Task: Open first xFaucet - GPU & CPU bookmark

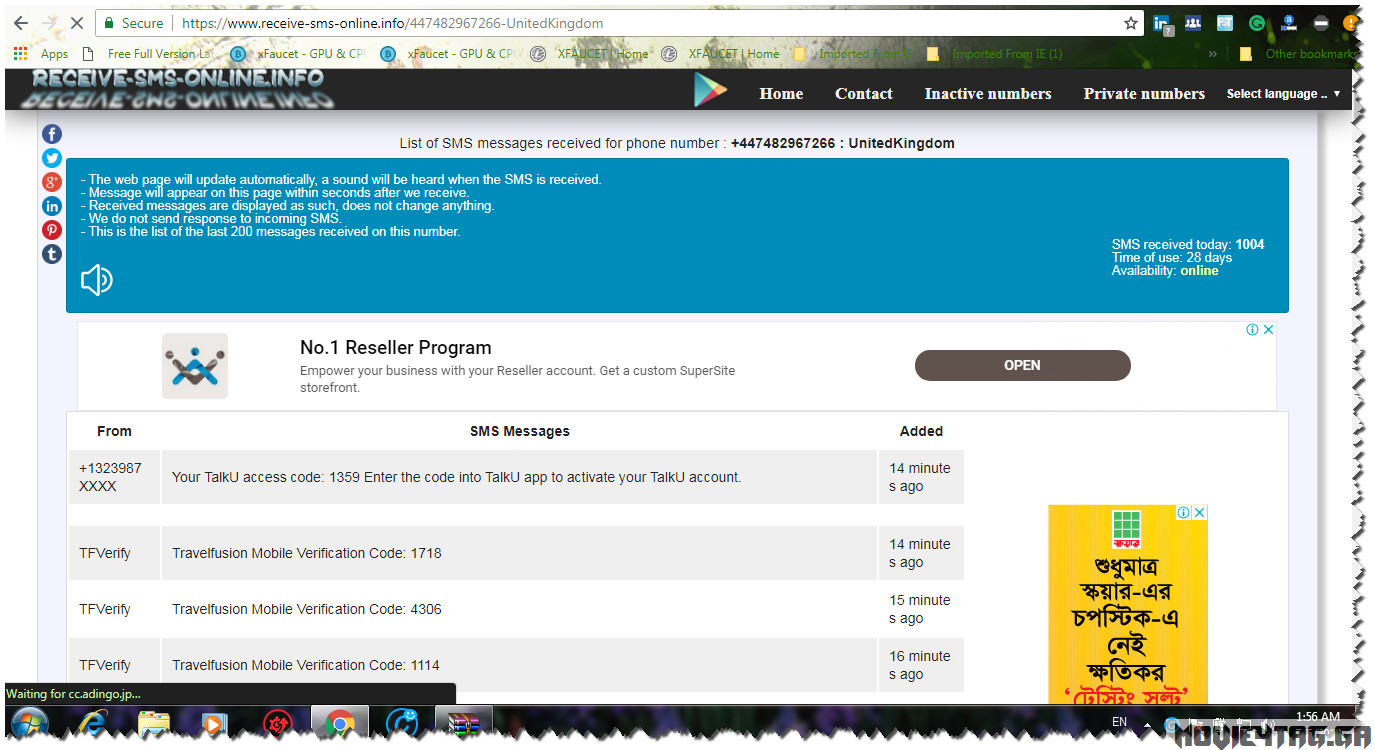Action: tap(300, 54)
